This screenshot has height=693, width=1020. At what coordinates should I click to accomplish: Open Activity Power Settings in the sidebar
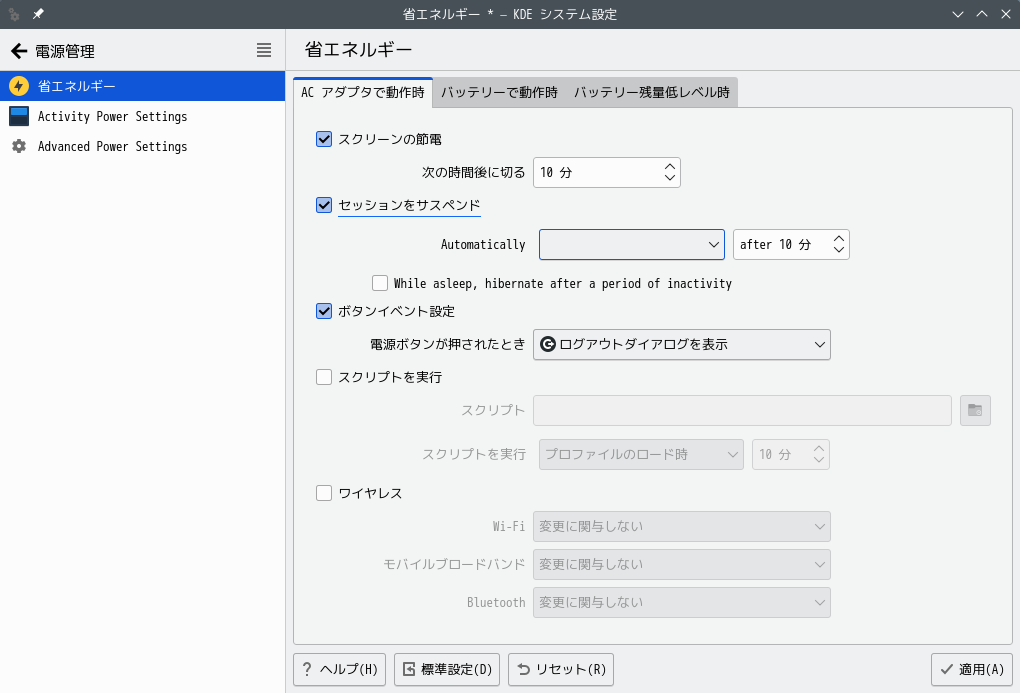point(112,116)
